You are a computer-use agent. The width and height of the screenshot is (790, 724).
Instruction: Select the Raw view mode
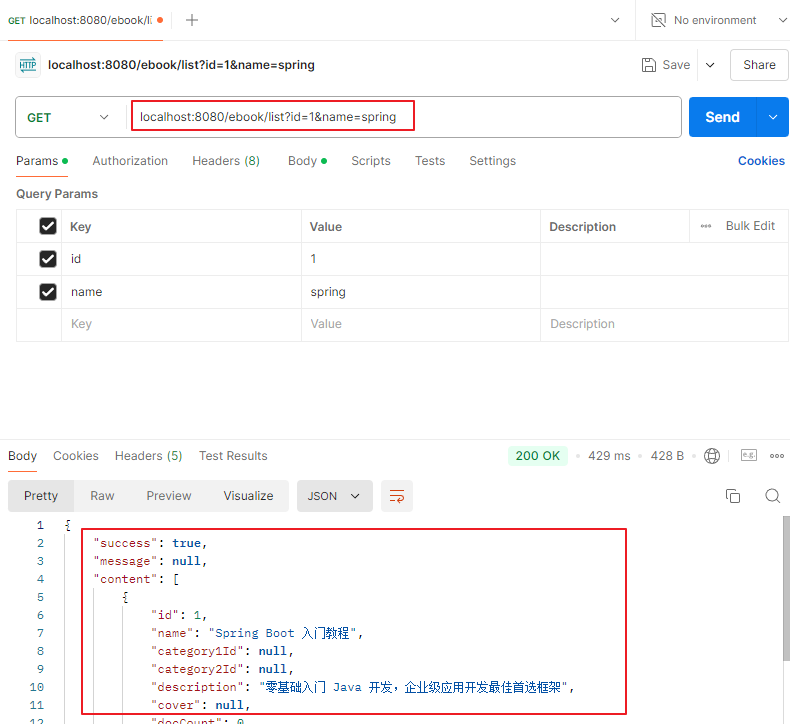[x=102, y=496]
